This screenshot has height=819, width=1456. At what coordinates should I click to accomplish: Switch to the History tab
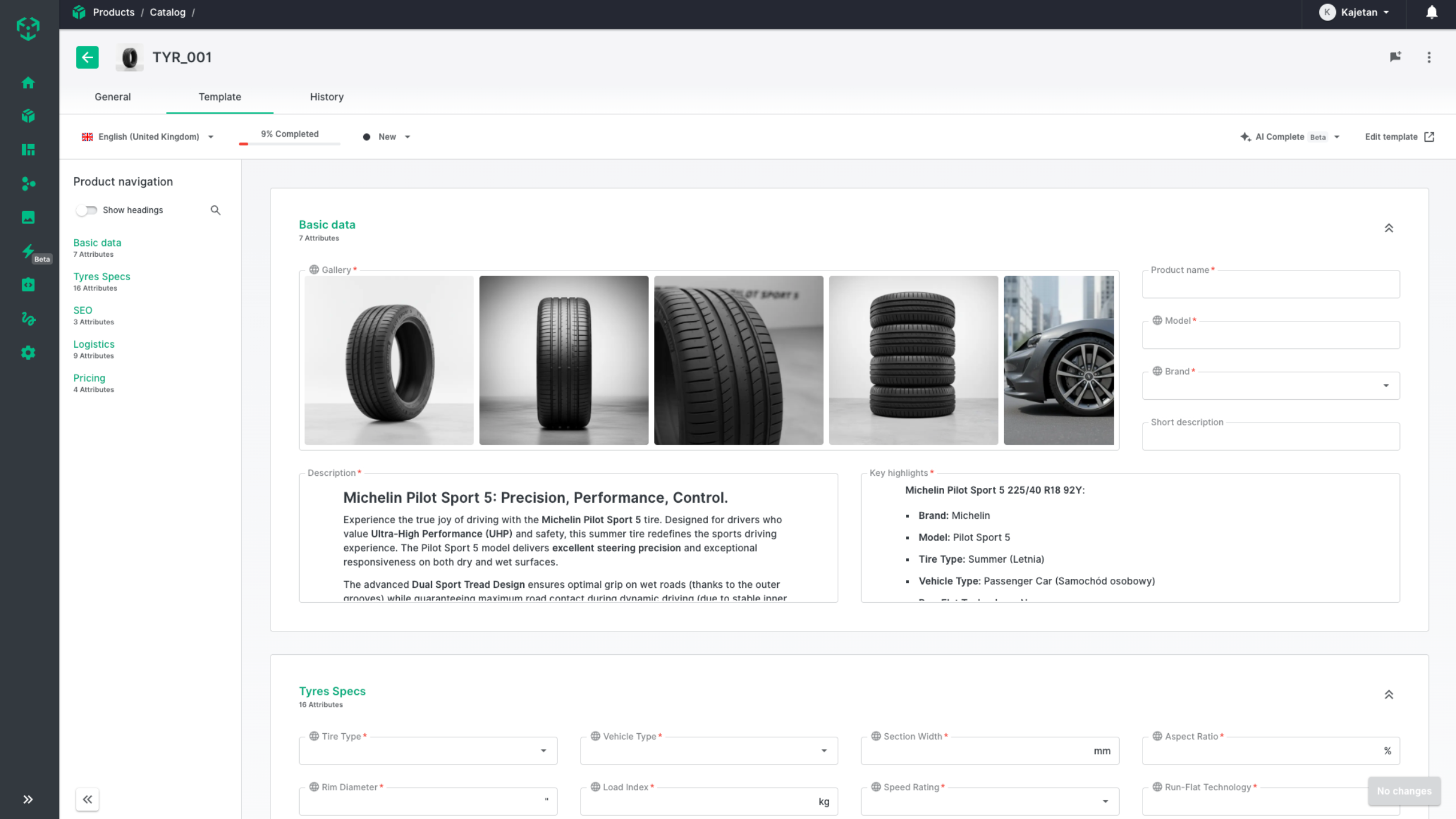click(327, 97)
